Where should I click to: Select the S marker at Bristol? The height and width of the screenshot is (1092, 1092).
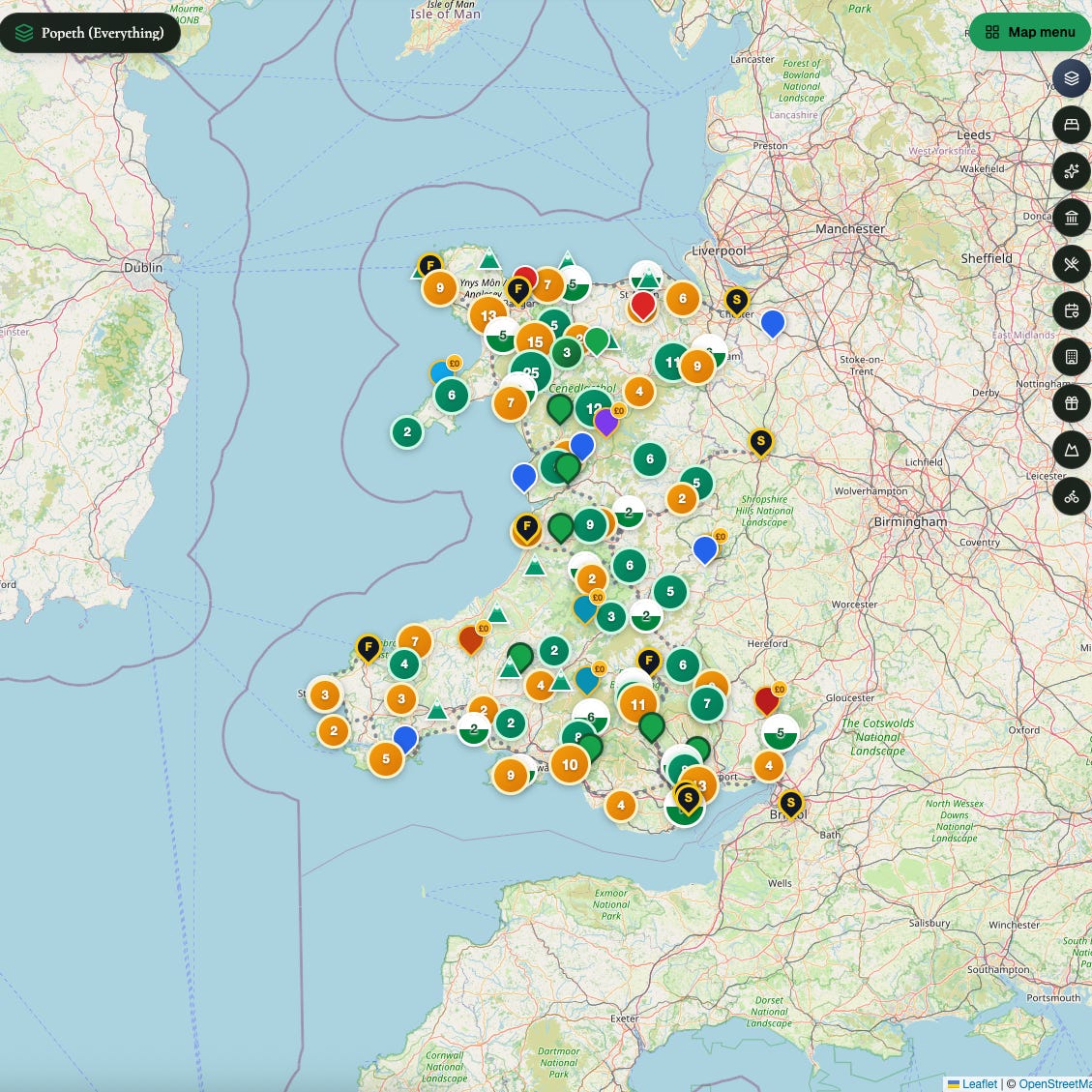click(x=790, y=805)
